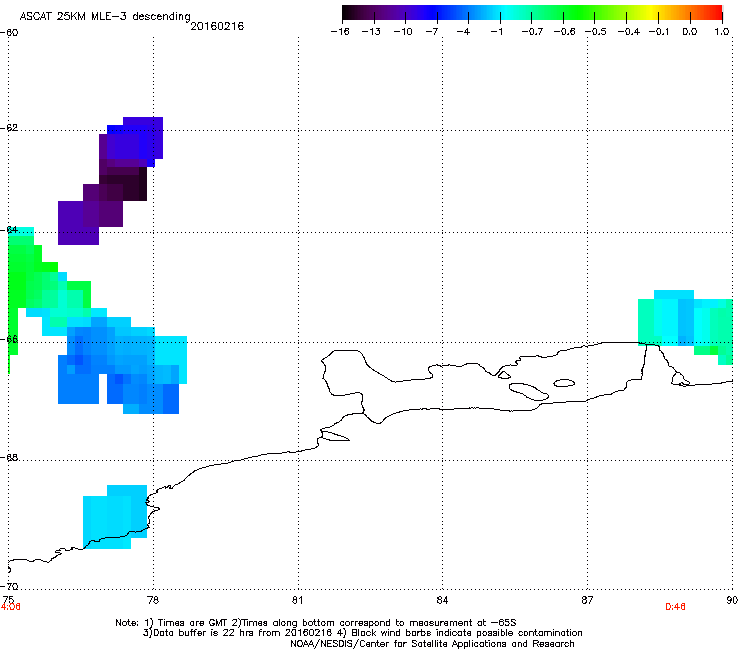Select the color bar label "1.0"
Image resolution: width=740 pixels, height=650 pixels.
[x=722, y=32]
